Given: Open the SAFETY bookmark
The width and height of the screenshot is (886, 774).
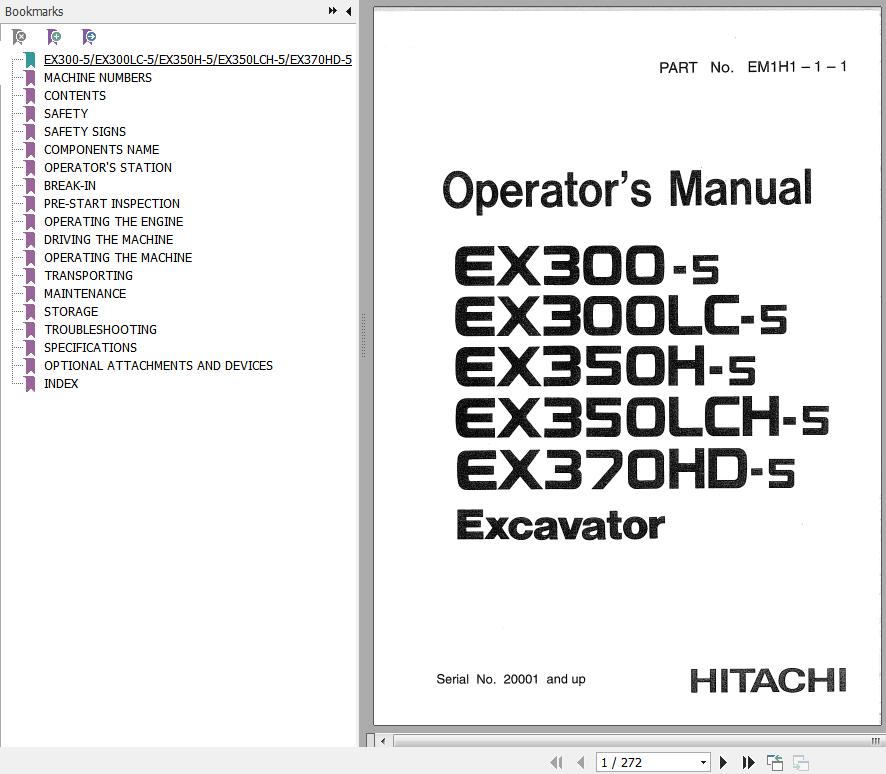Looking at the screenshot, I should click(x=66, y=114).
